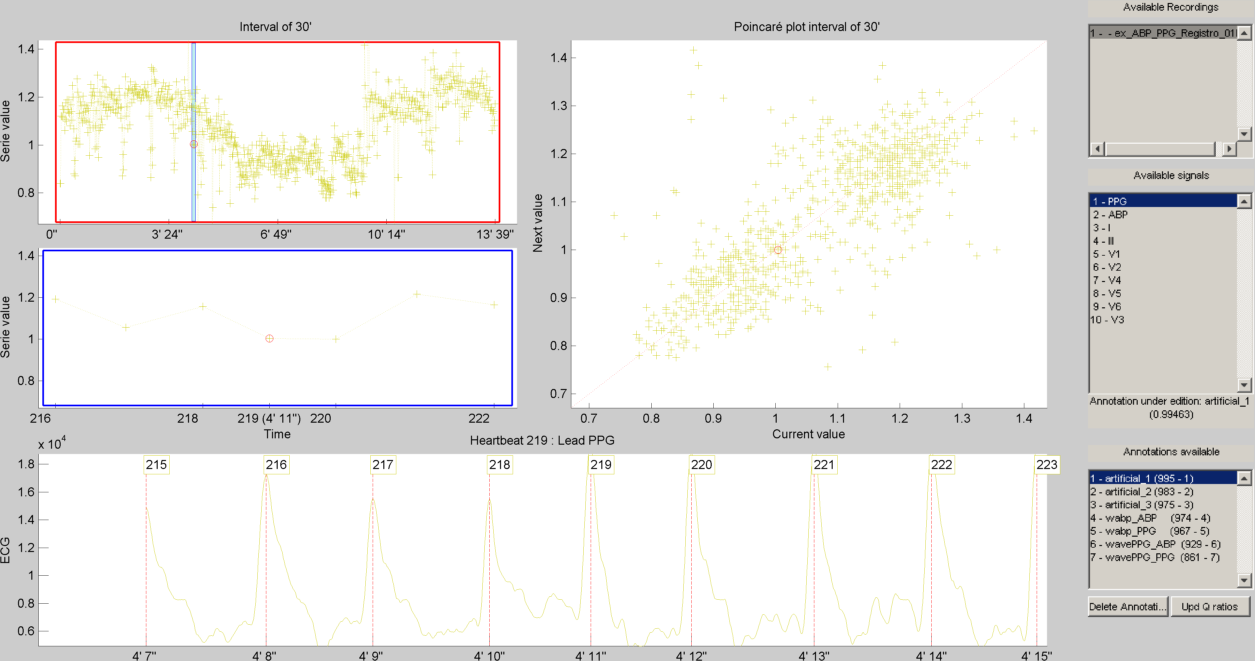The height and width of the screenshot is (661, 1255).
Task: Click the Delete Annotation button
Action: click(x=1127, y=607)
